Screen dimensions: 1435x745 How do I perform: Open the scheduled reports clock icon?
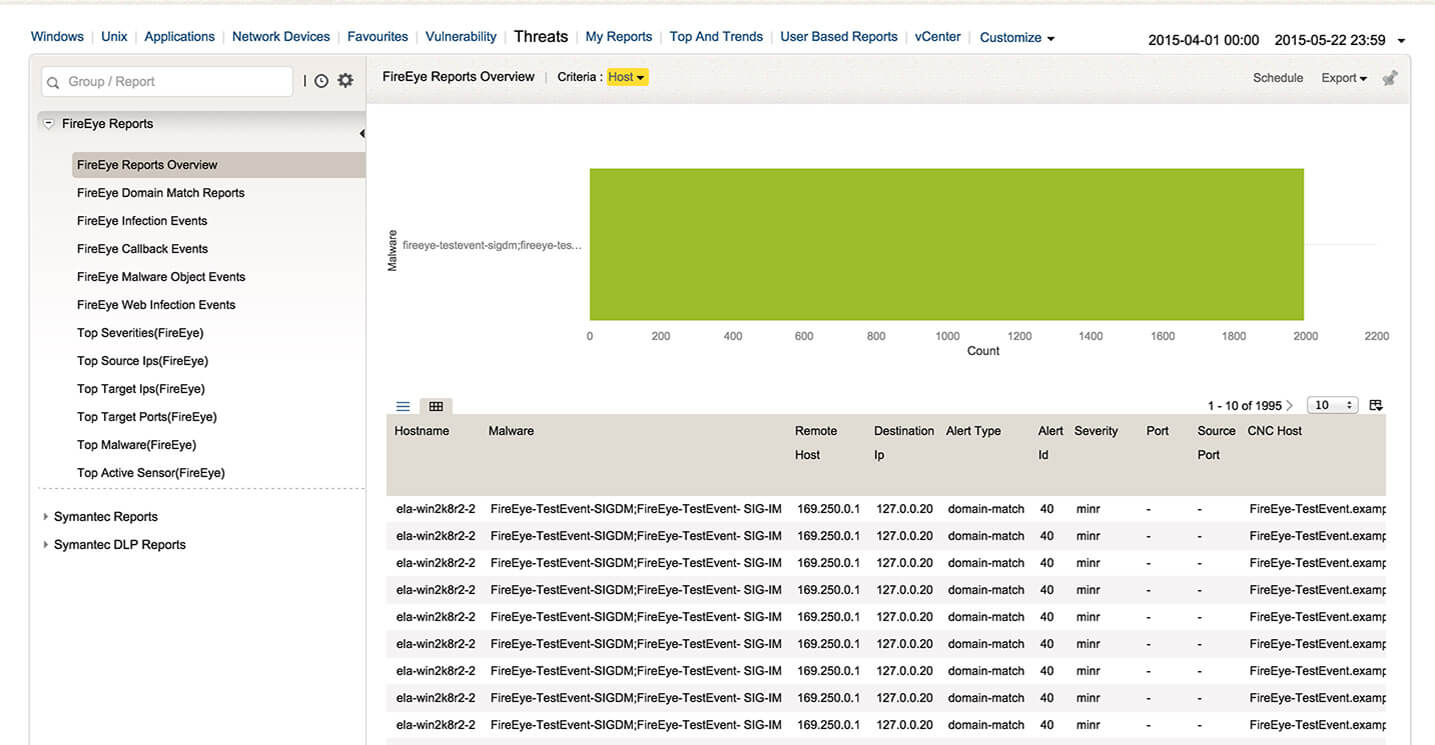coord(321,81)
